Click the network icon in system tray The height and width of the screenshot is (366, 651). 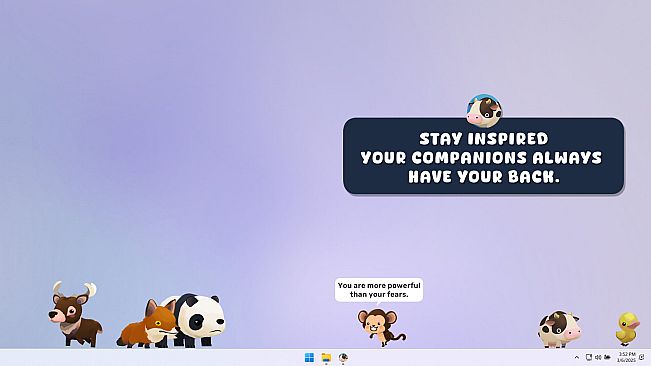point(588,357)
